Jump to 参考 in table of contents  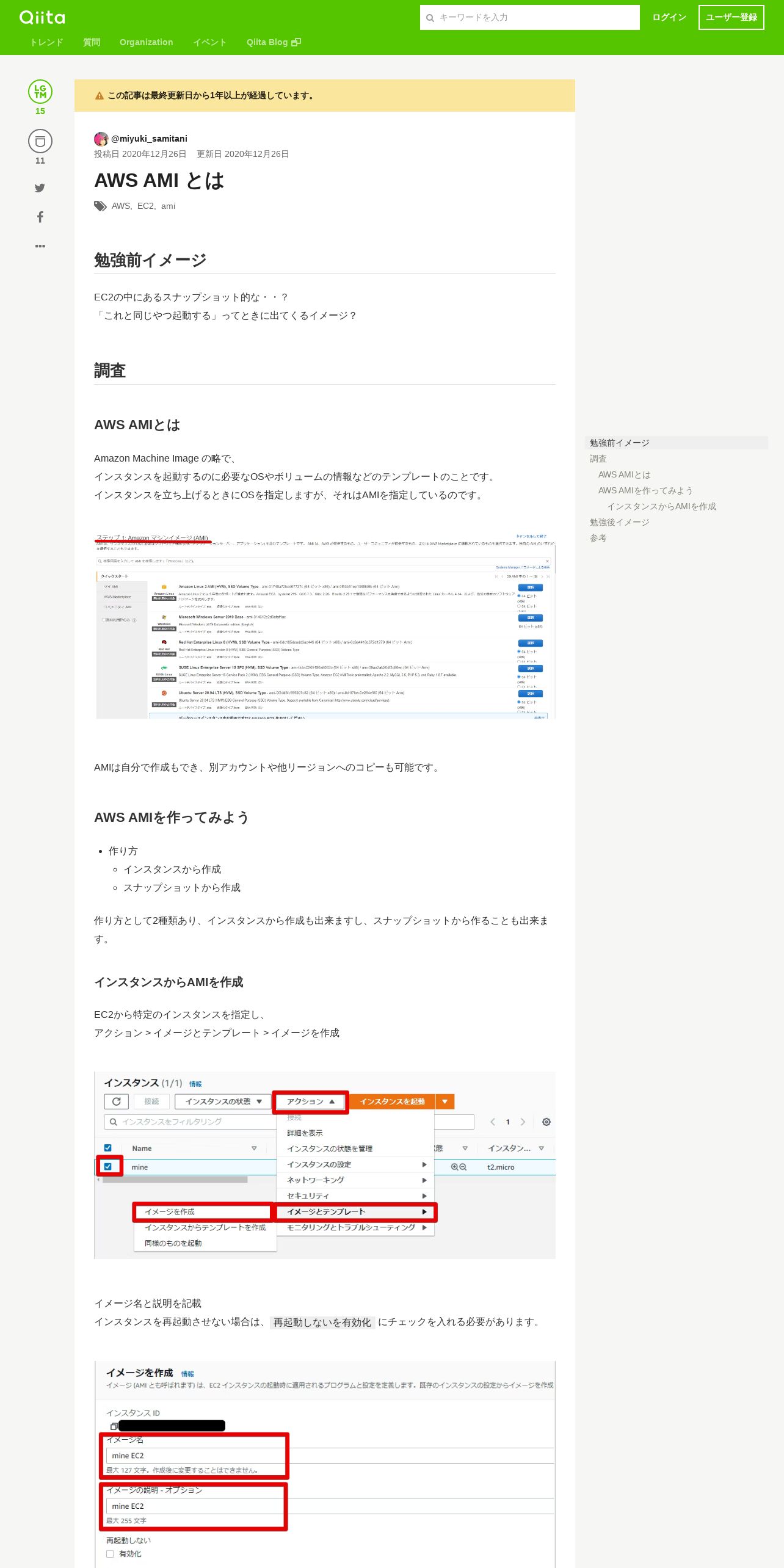(x=598, y=538)
